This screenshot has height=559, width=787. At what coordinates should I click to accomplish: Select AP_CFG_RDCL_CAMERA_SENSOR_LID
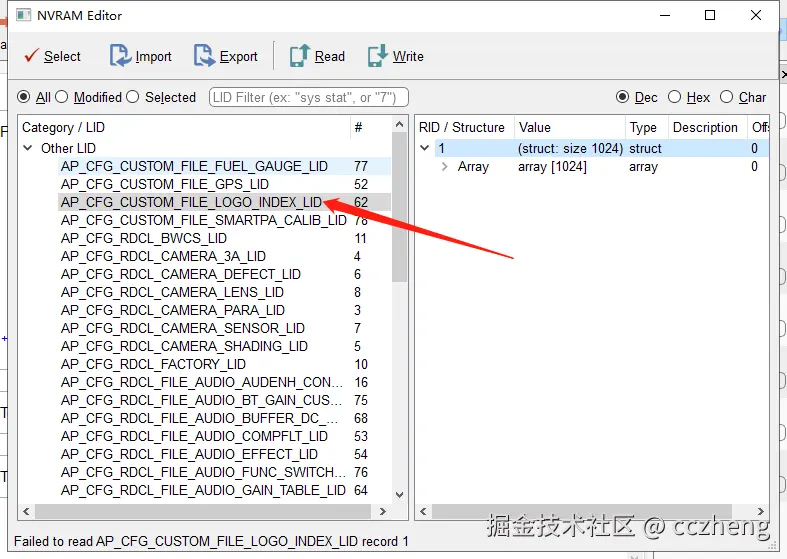tap(183, 328)
